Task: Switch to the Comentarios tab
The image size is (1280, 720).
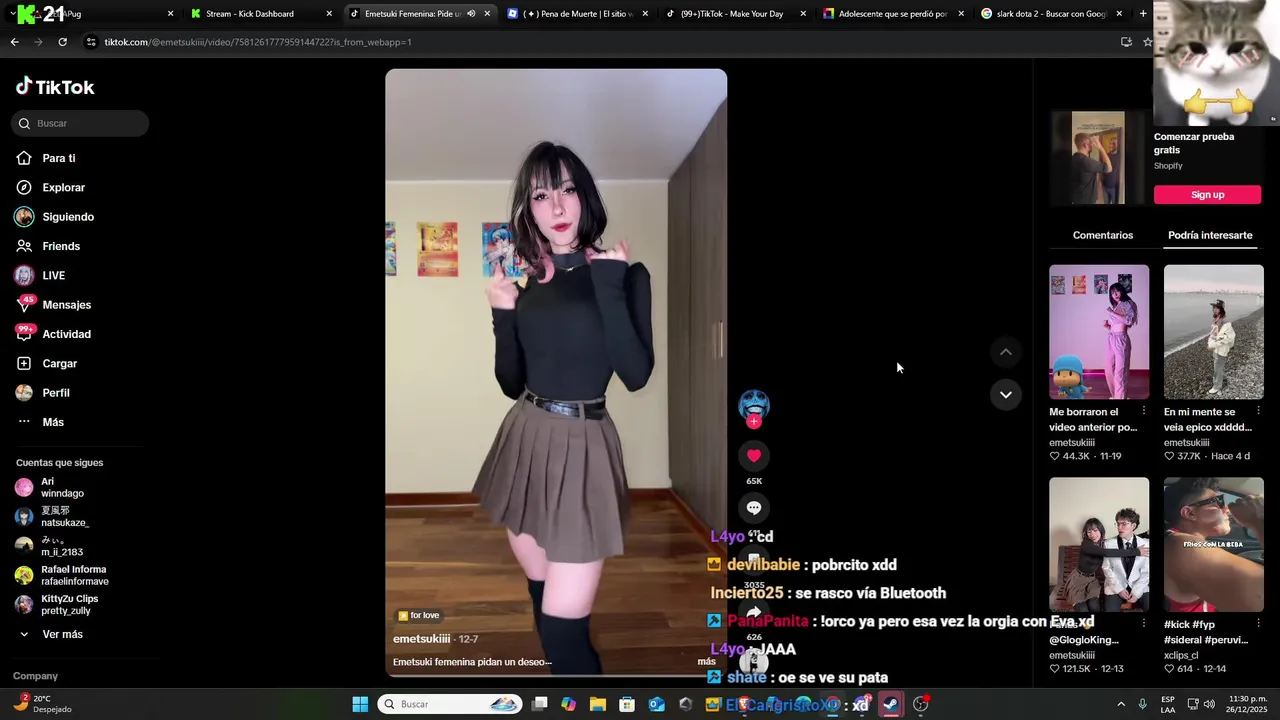Action: (x=1103, y=235)
